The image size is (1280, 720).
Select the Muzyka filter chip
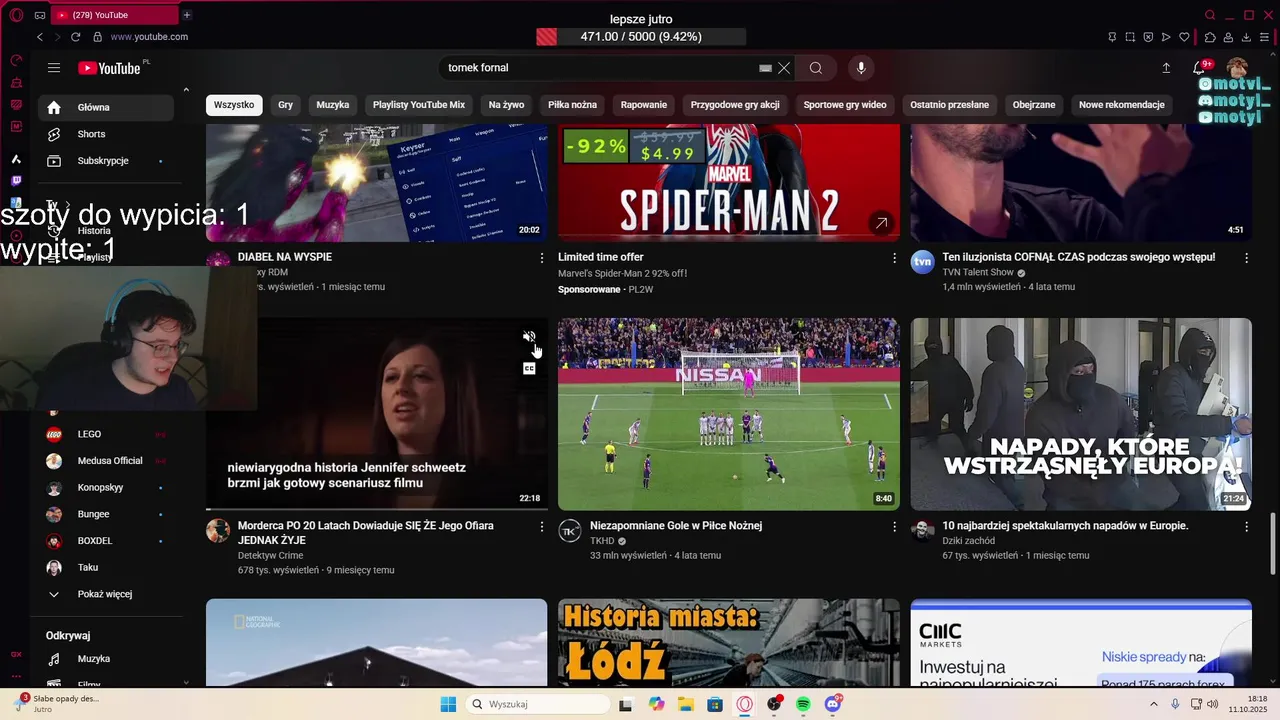click(333, 105)
